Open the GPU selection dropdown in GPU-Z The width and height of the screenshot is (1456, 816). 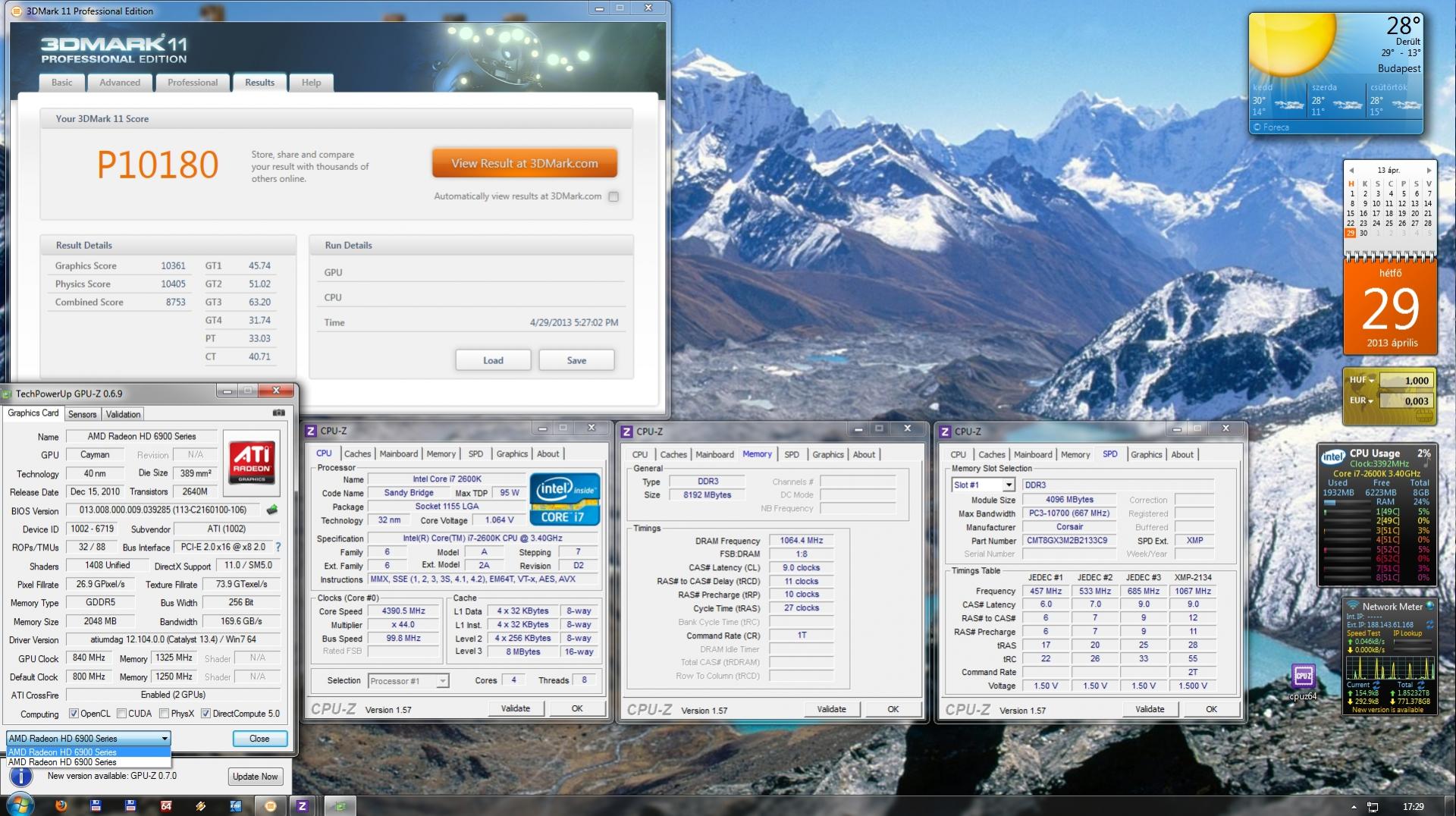[x=89, y=739]
